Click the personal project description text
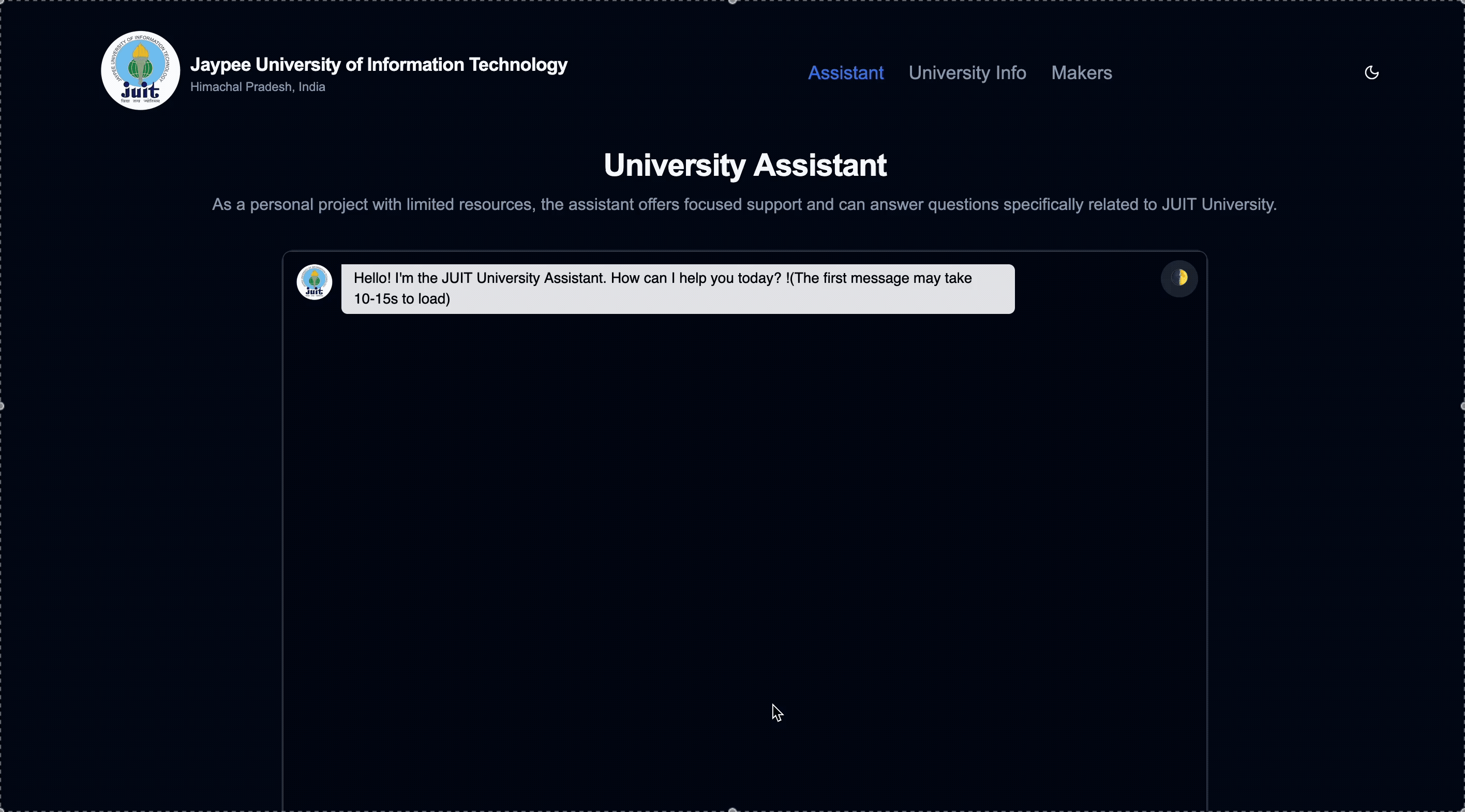The height and width of the screenshot is (812, 1465). 744,205
